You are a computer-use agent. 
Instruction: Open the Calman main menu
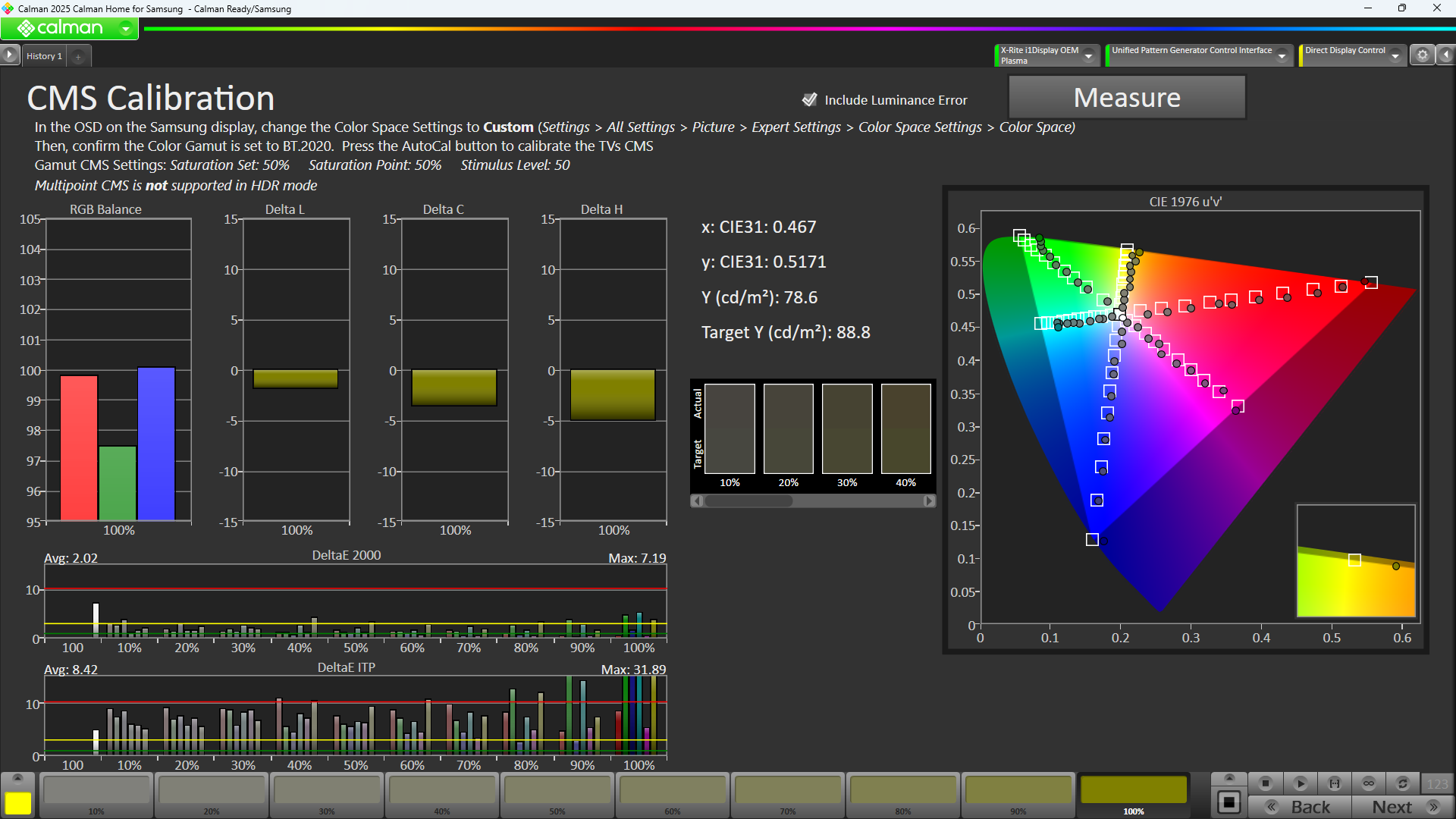tap(70, 28)
